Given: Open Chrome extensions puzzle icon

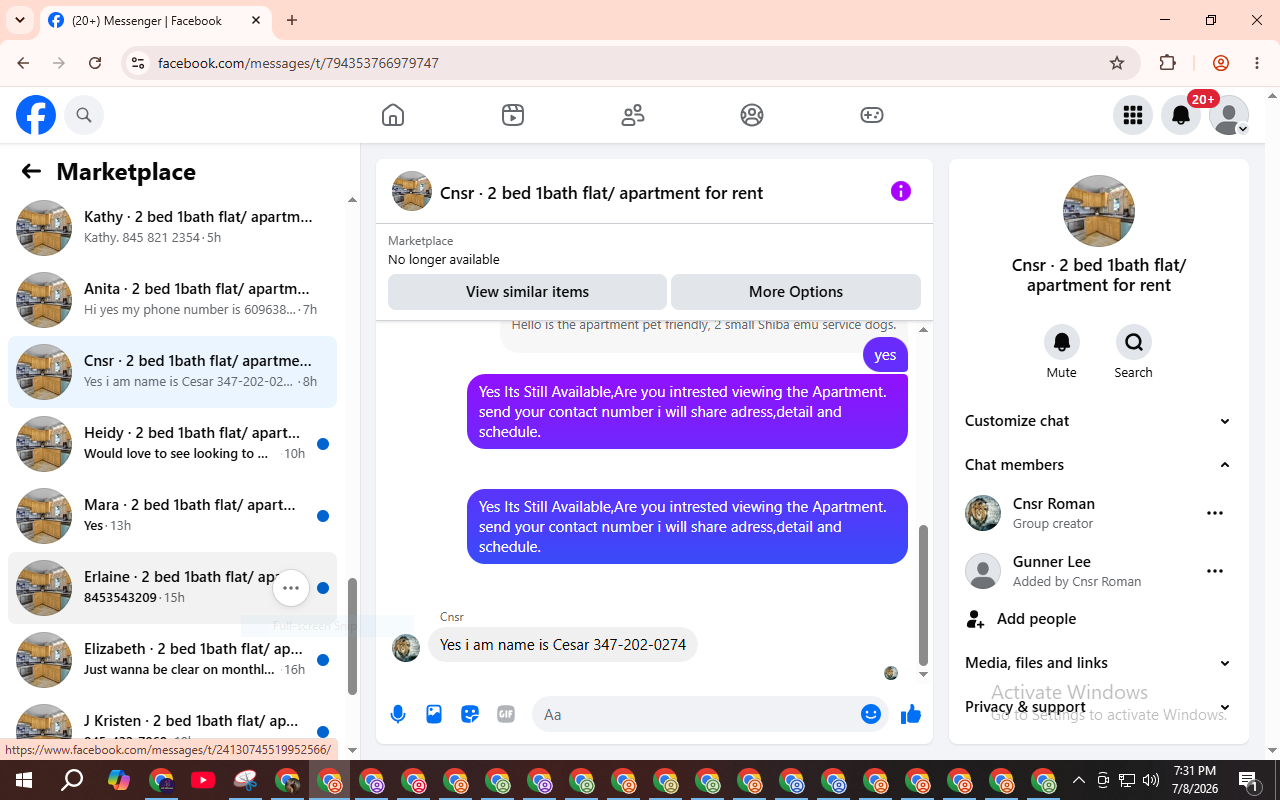Looking at the screenshot, I should [1167, 63].
